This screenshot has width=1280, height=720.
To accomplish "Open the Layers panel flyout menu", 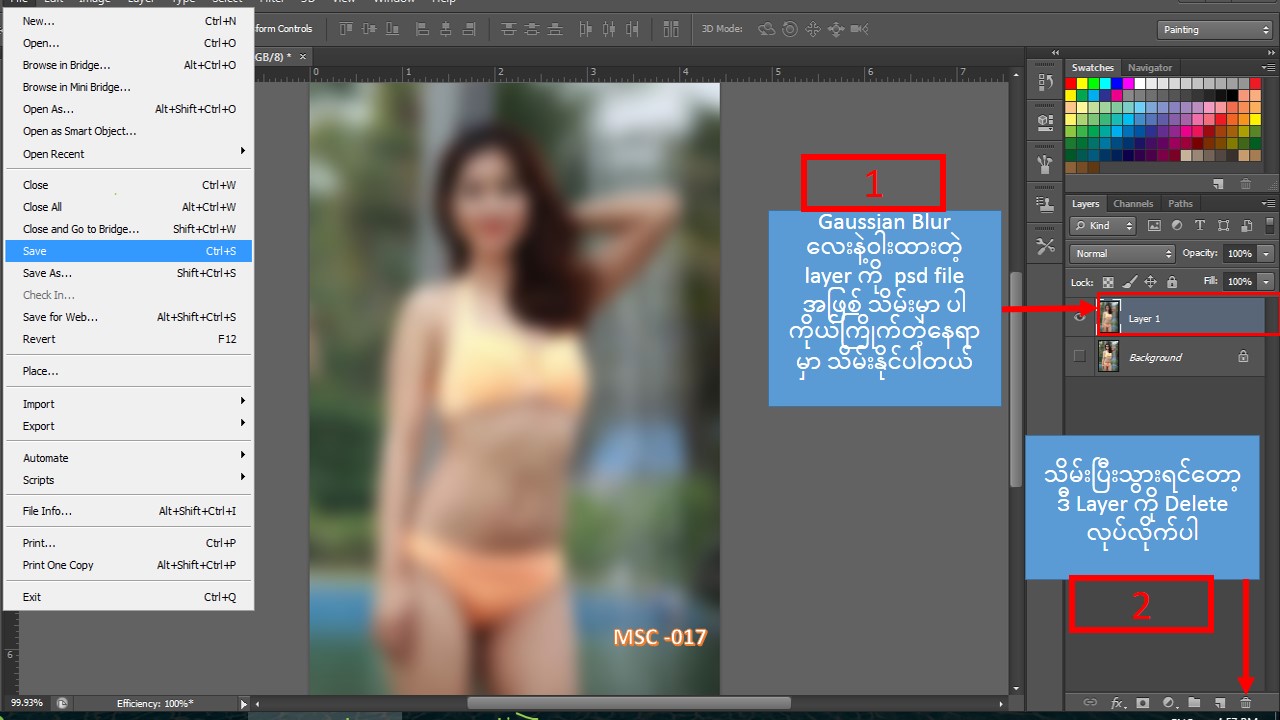I will (1269, 204).
